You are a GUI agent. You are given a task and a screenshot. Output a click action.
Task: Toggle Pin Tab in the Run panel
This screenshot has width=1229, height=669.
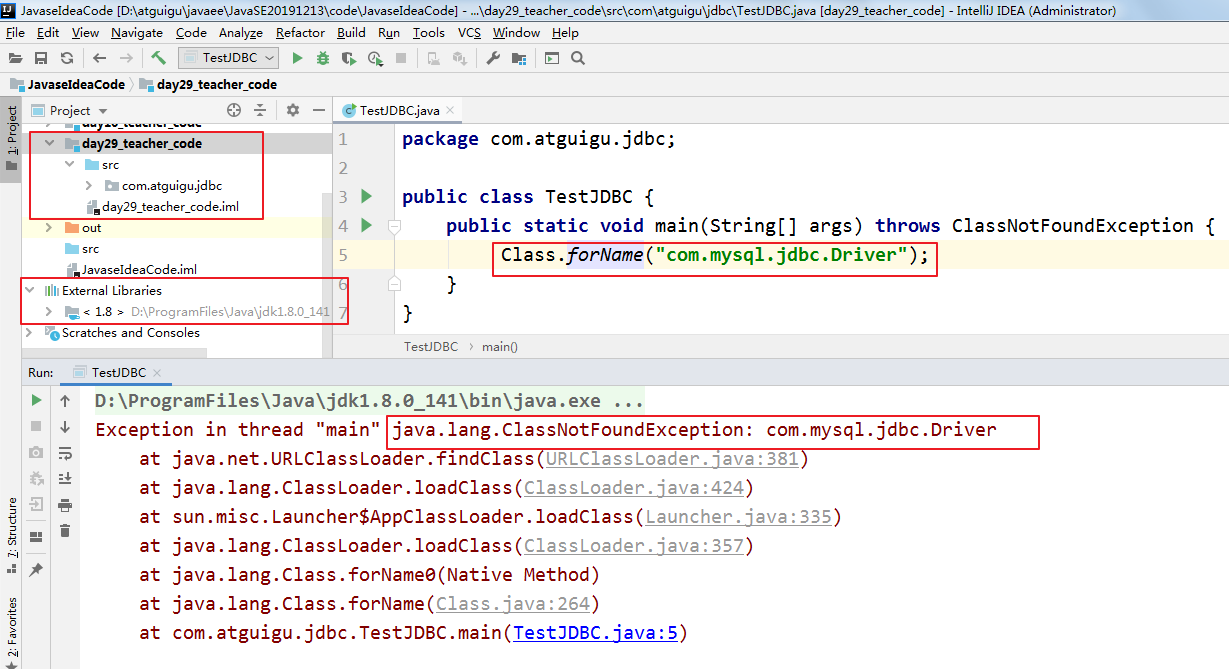[x=36, y=569]
